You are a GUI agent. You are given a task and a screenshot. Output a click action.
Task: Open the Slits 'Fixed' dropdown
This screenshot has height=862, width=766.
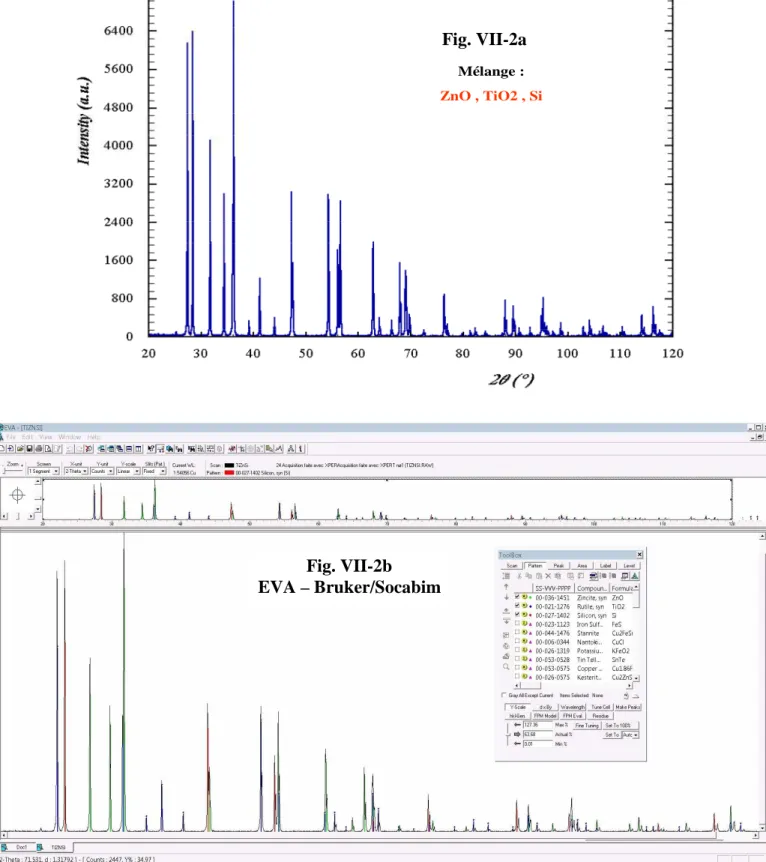coord(163,471)
